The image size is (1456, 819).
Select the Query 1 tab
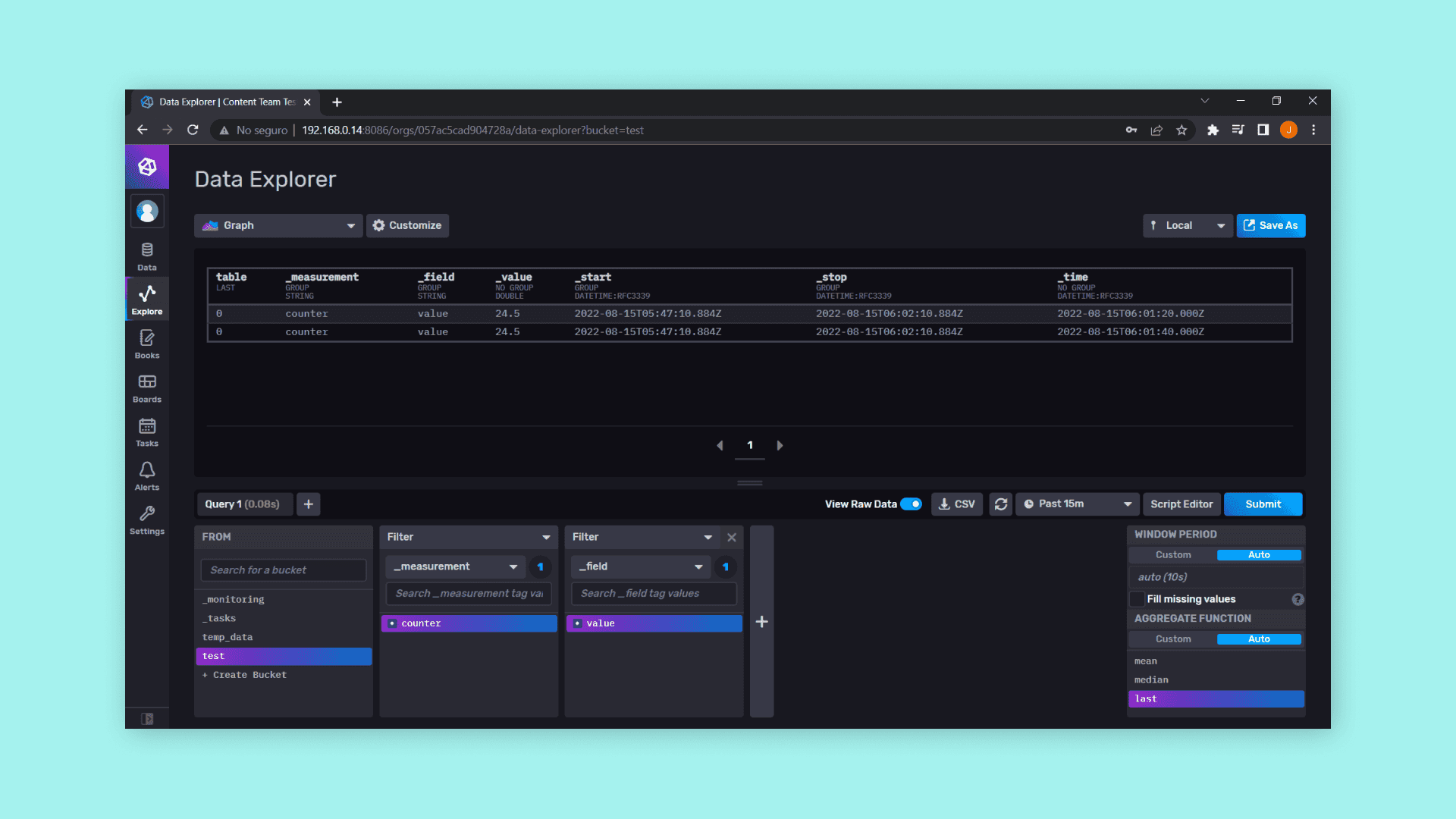coord(242,504)
